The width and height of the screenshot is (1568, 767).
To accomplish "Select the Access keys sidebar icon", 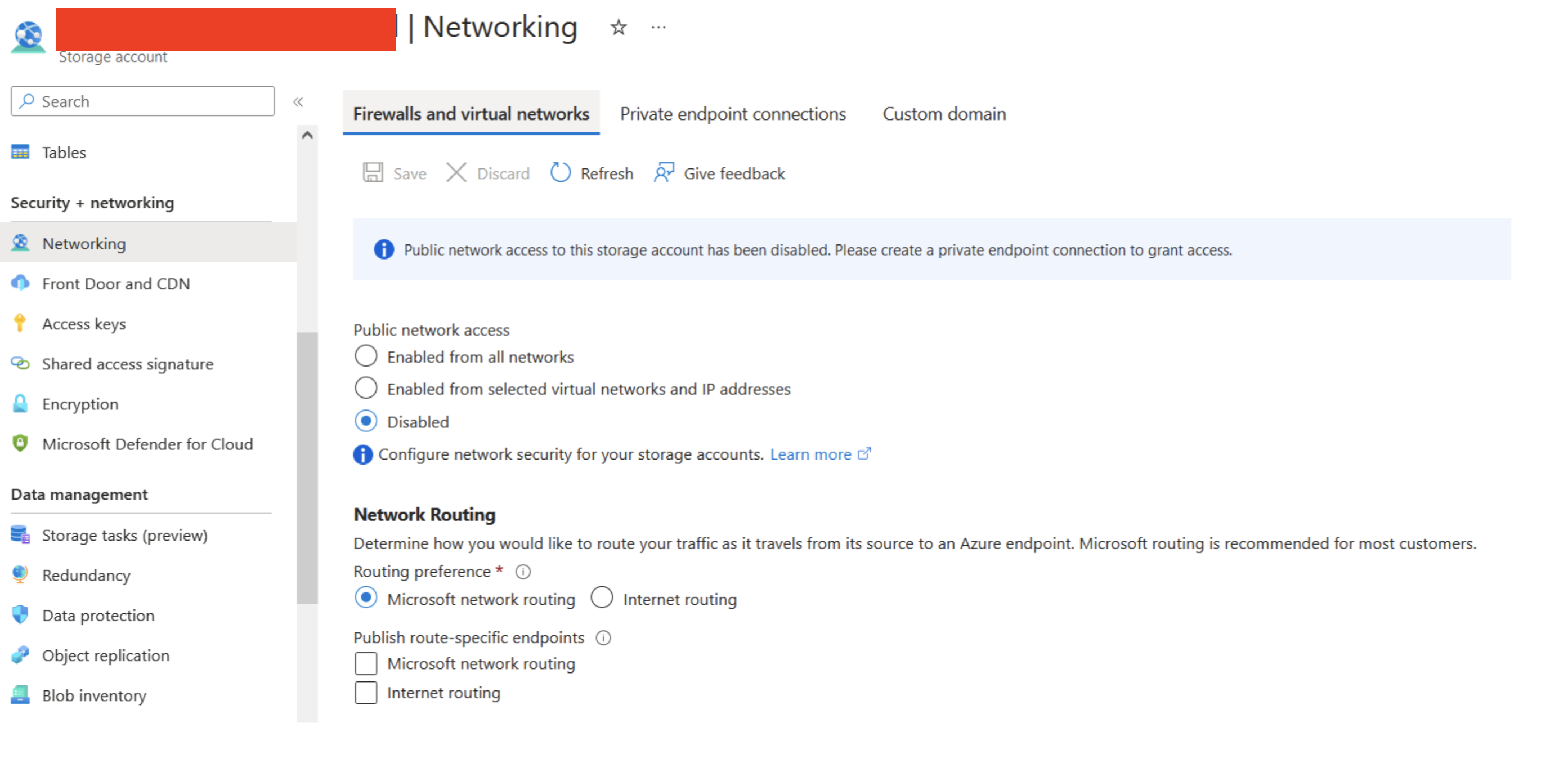I will click(x=20, y=323).
